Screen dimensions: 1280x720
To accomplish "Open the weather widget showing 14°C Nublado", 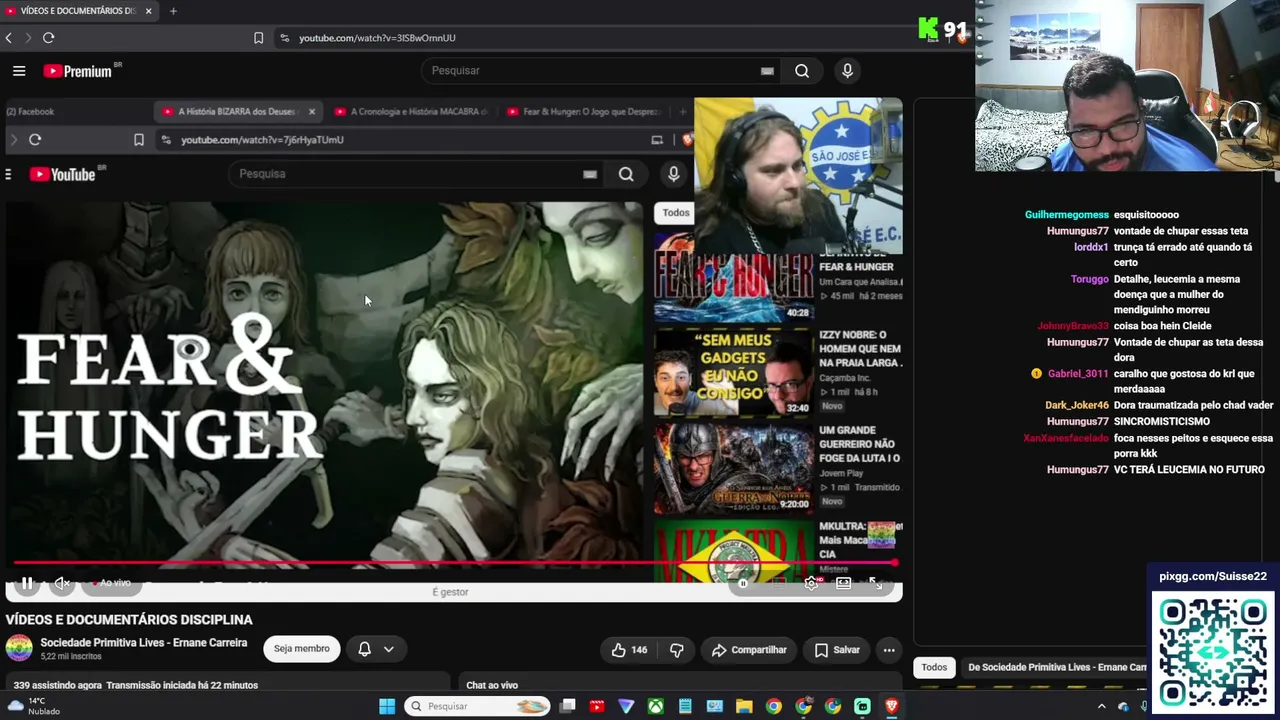I will [32, 707].
